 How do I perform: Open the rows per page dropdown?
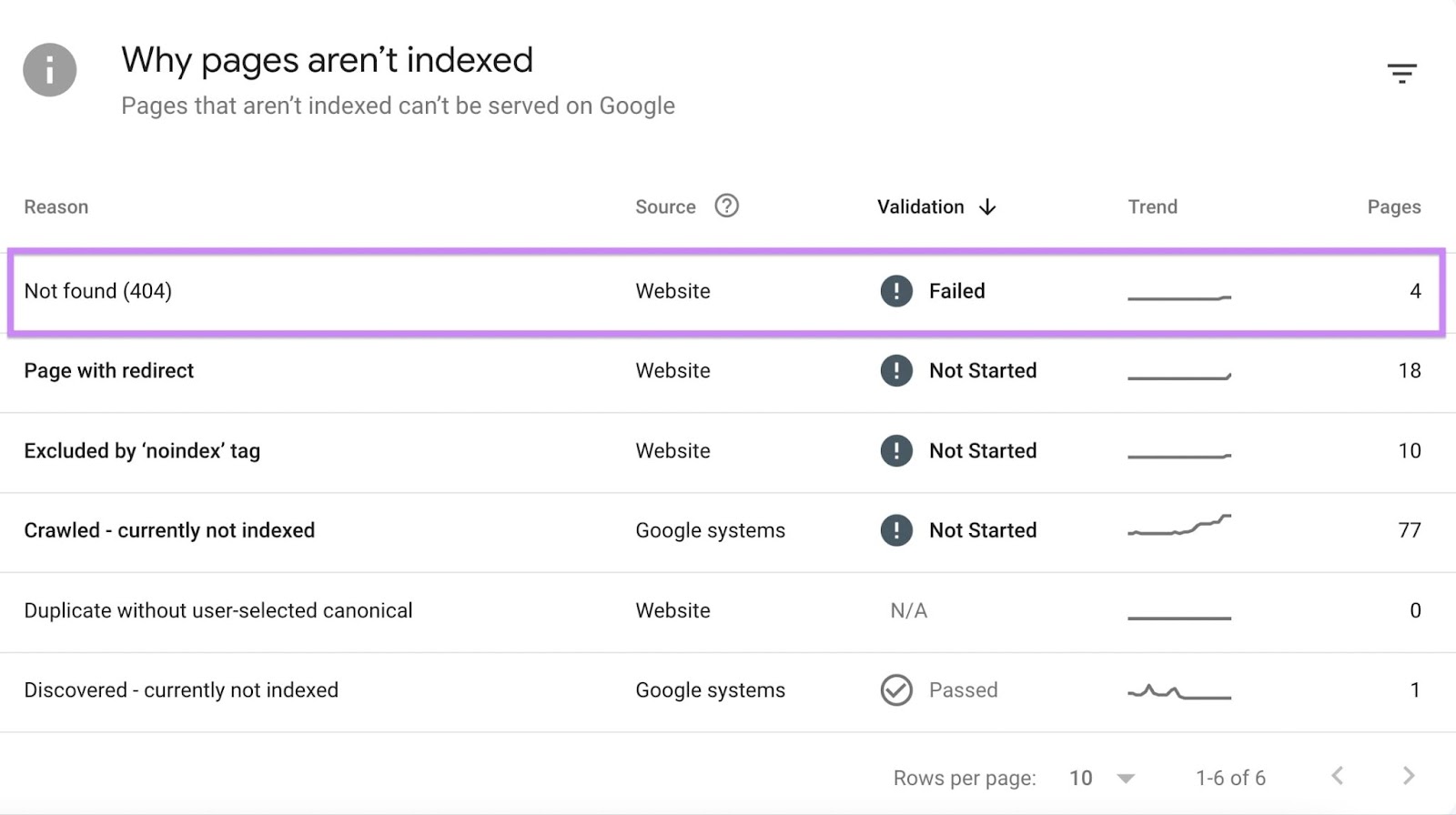pos(1125,779)
